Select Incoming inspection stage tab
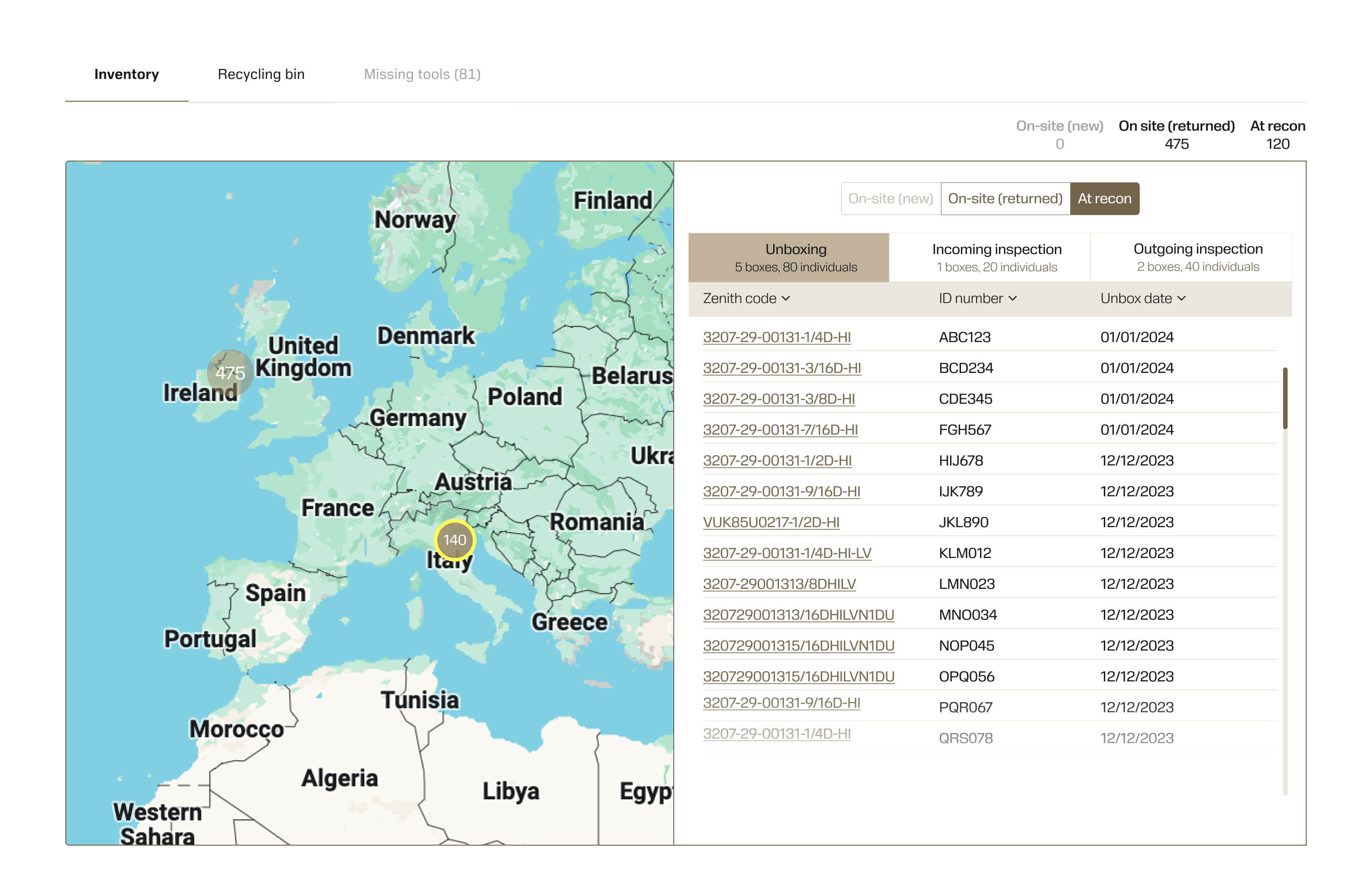This screenshot has width=1372, height=891. (996, 257)
